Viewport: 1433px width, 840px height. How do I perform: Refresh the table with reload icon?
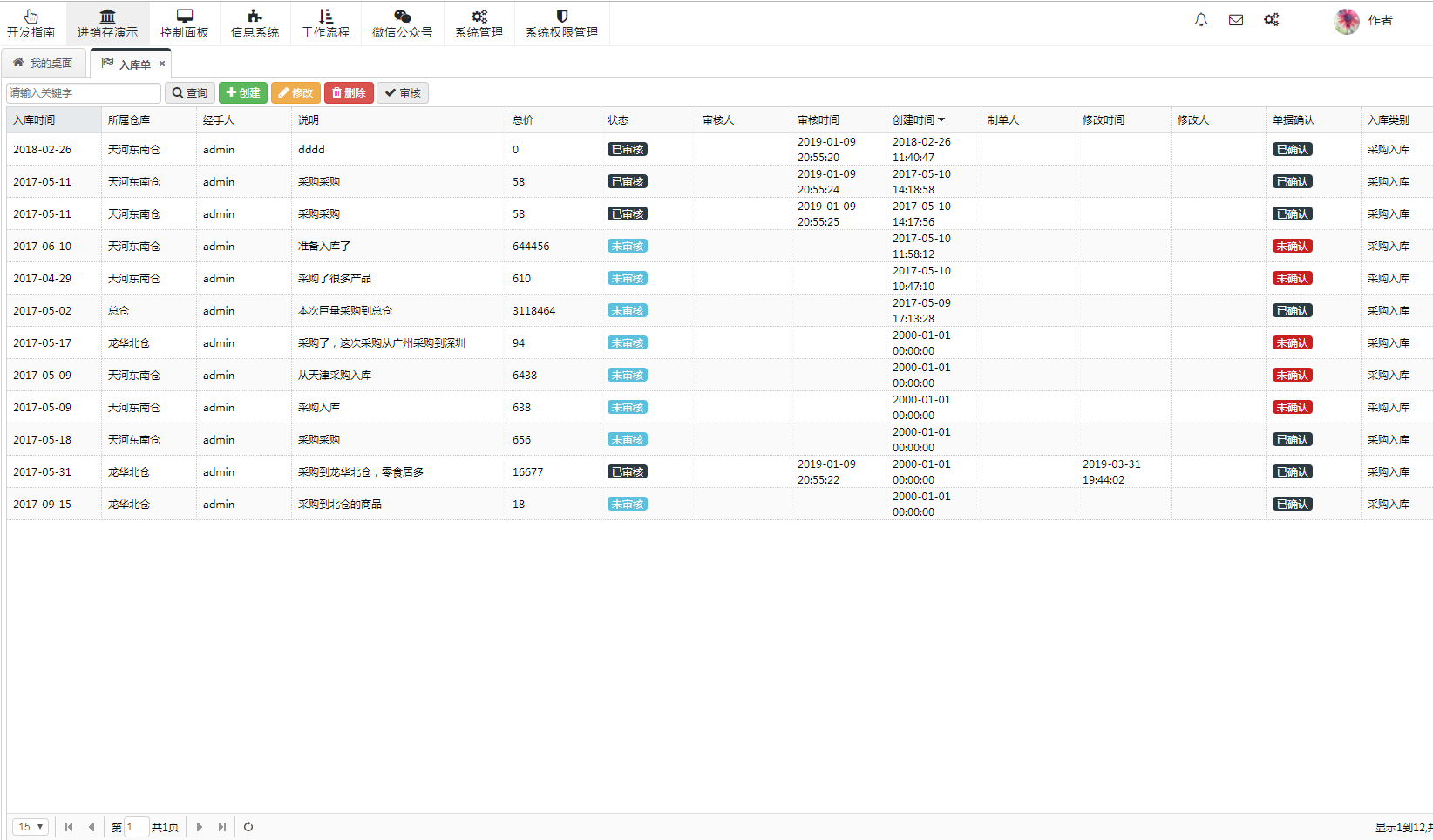click(x=248, y=827)
